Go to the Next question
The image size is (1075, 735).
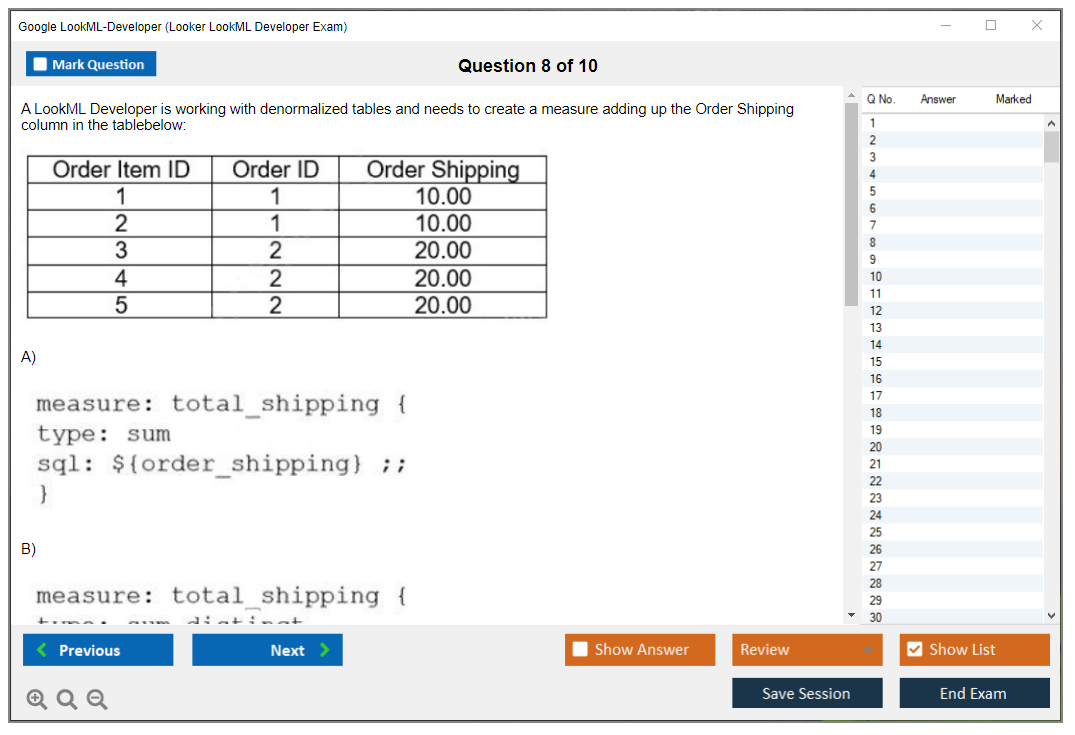tap(267, 650)
